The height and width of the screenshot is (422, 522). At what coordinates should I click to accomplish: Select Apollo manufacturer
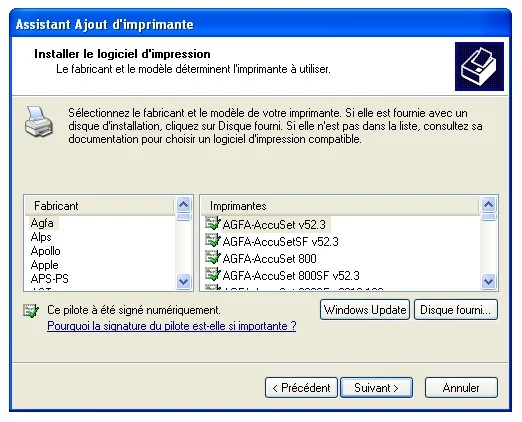[x=45, y=251]
